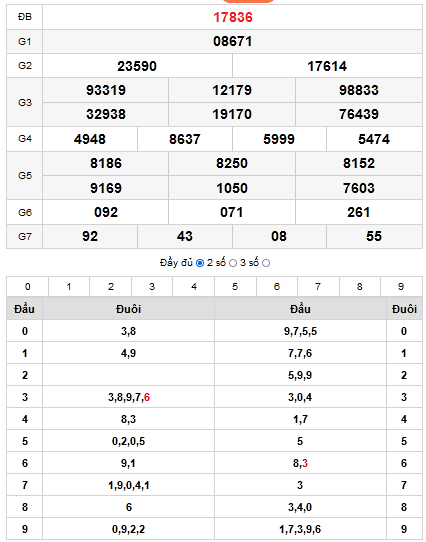Click the G2 number 17614
The width and height of the screenshot is (426, 542).
click(327, 66)
